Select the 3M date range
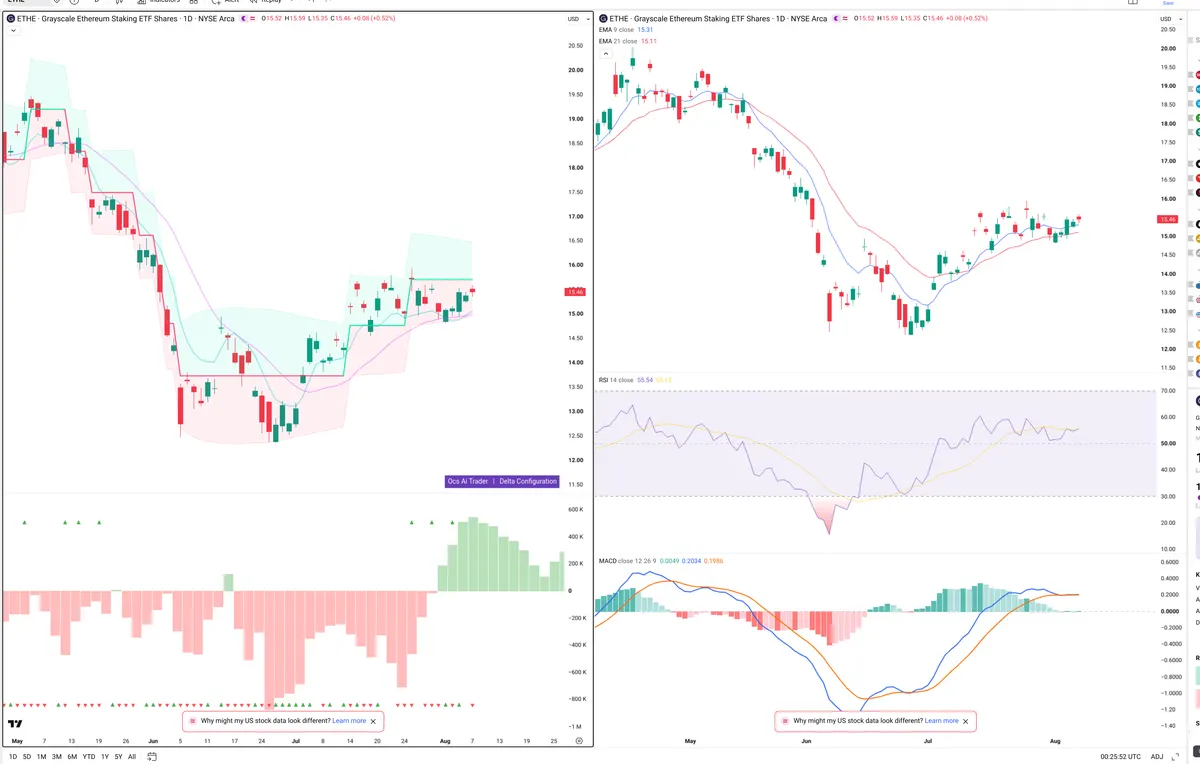 pyautogui.click(x=57, y=757)
